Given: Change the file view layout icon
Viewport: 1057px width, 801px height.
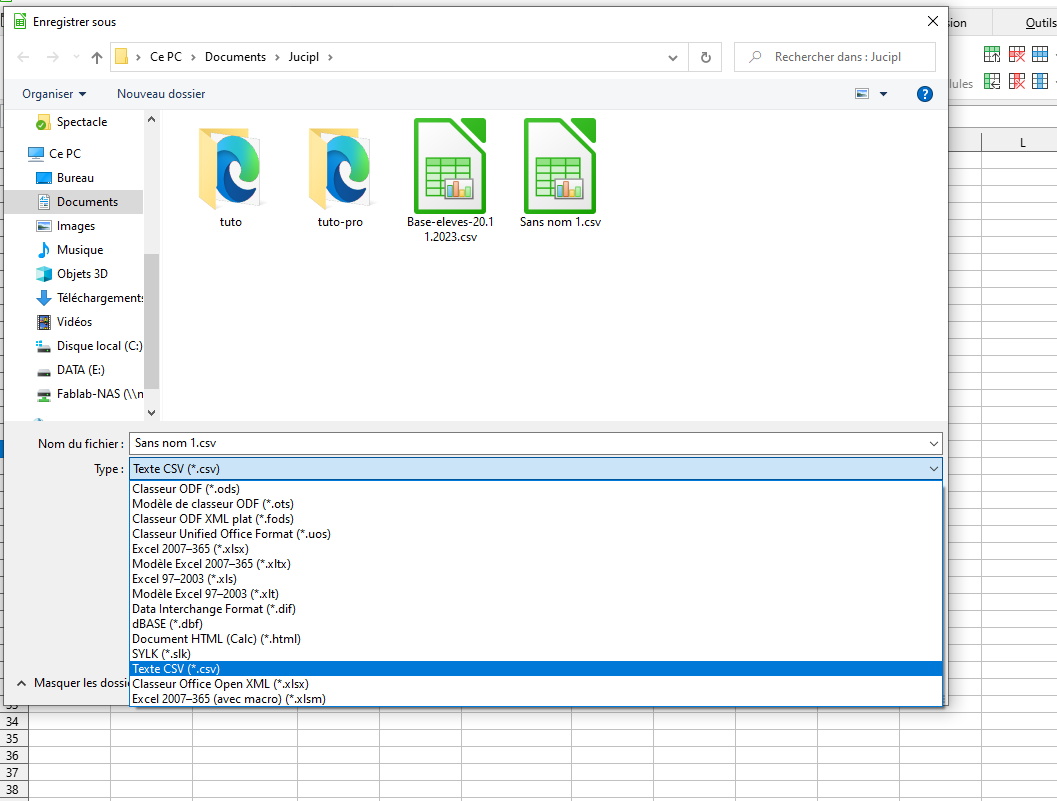Looking at the screenshot, I should click(862, 94).
